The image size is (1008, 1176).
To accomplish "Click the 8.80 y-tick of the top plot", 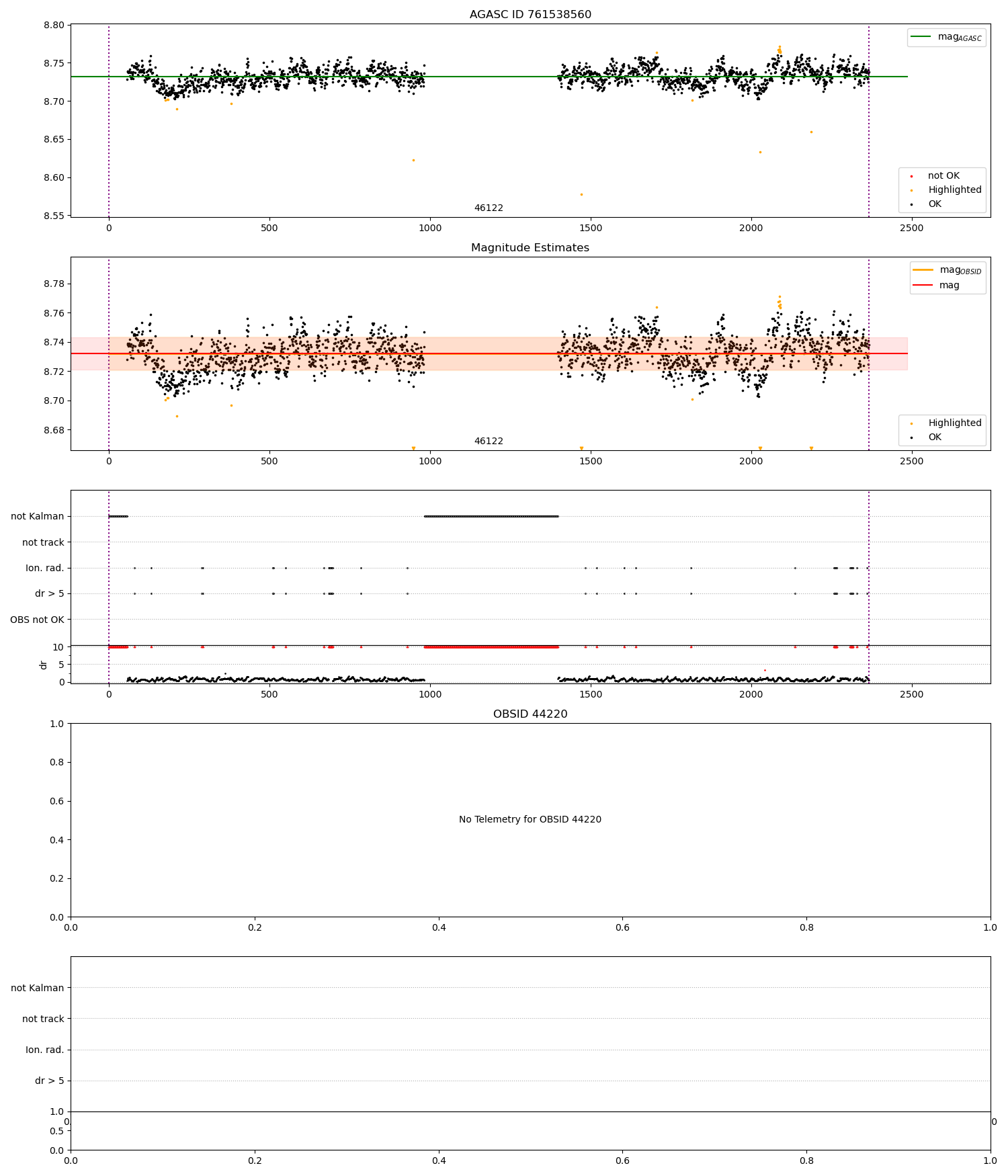I will [54, 26].
